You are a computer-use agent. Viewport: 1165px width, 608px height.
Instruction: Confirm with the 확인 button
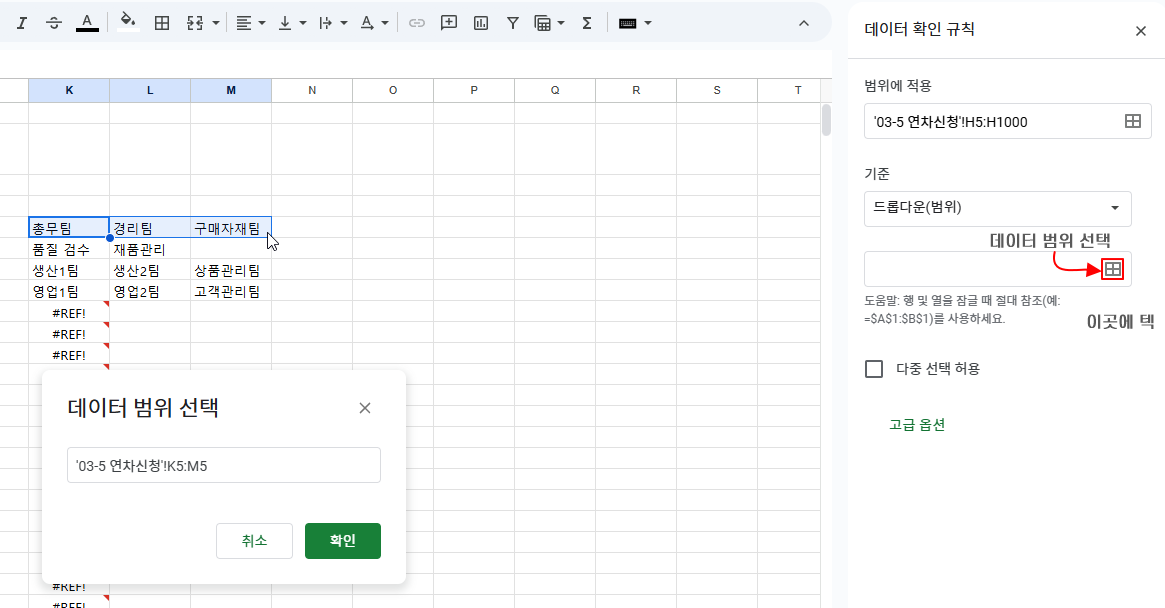click(x=343, y=541)
